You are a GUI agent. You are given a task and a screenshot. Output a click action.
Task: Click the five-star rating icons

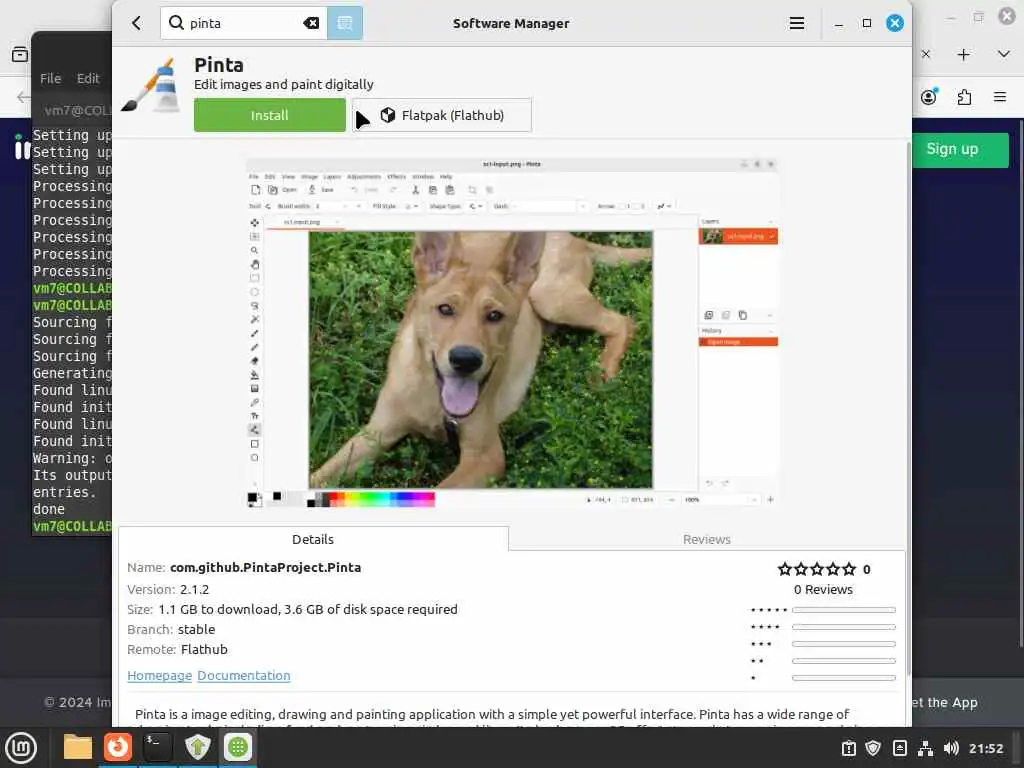point(816,569)
